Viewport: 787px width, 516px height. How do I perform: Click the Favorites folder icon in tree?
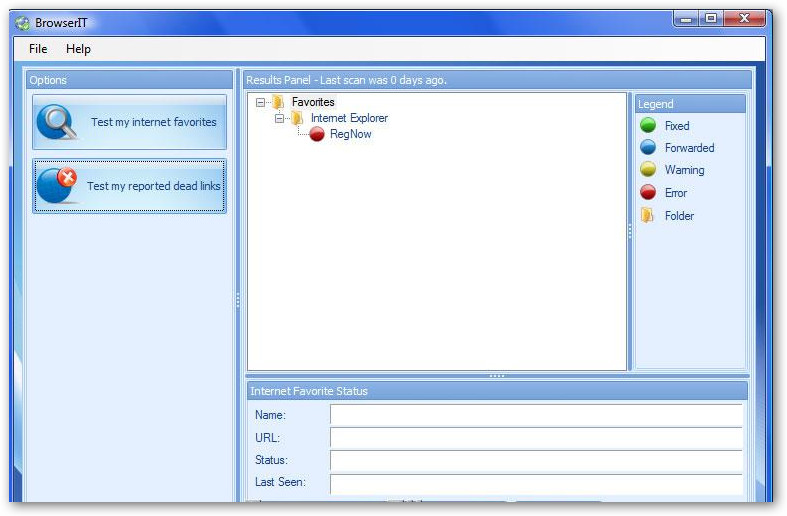pos(279,102)
